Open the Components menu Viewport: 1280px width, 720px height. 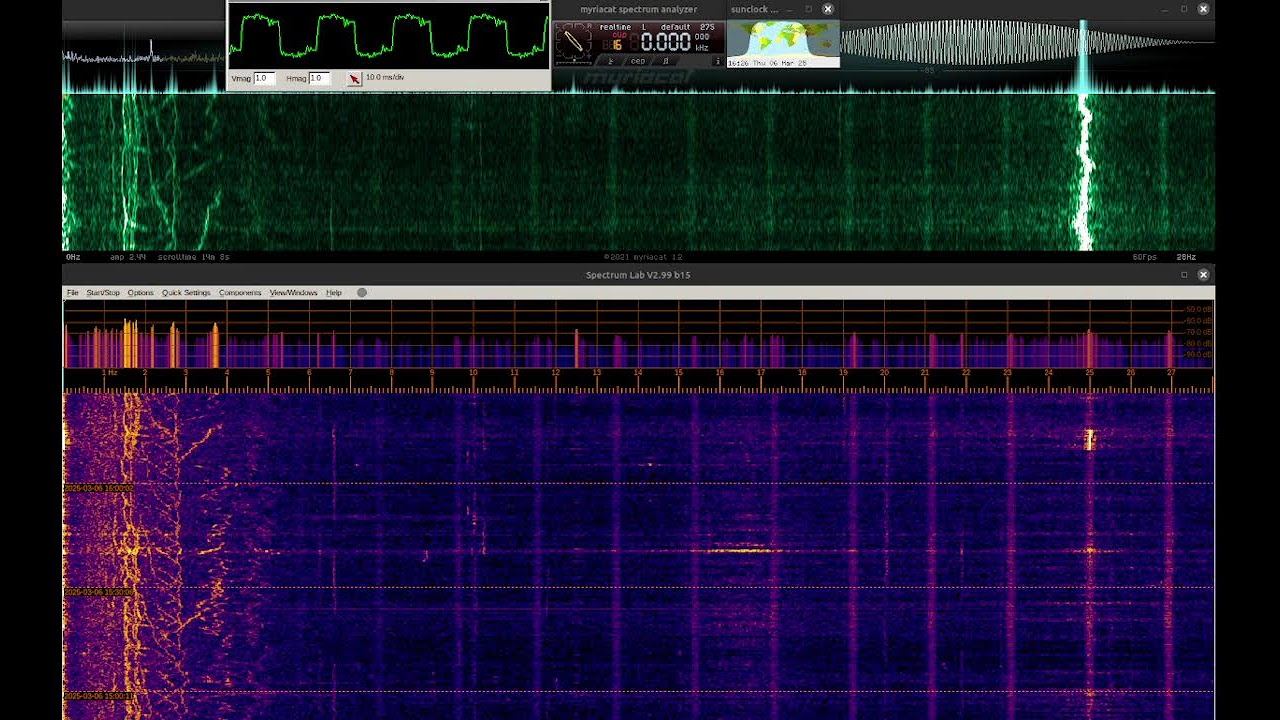click(240, 293)
